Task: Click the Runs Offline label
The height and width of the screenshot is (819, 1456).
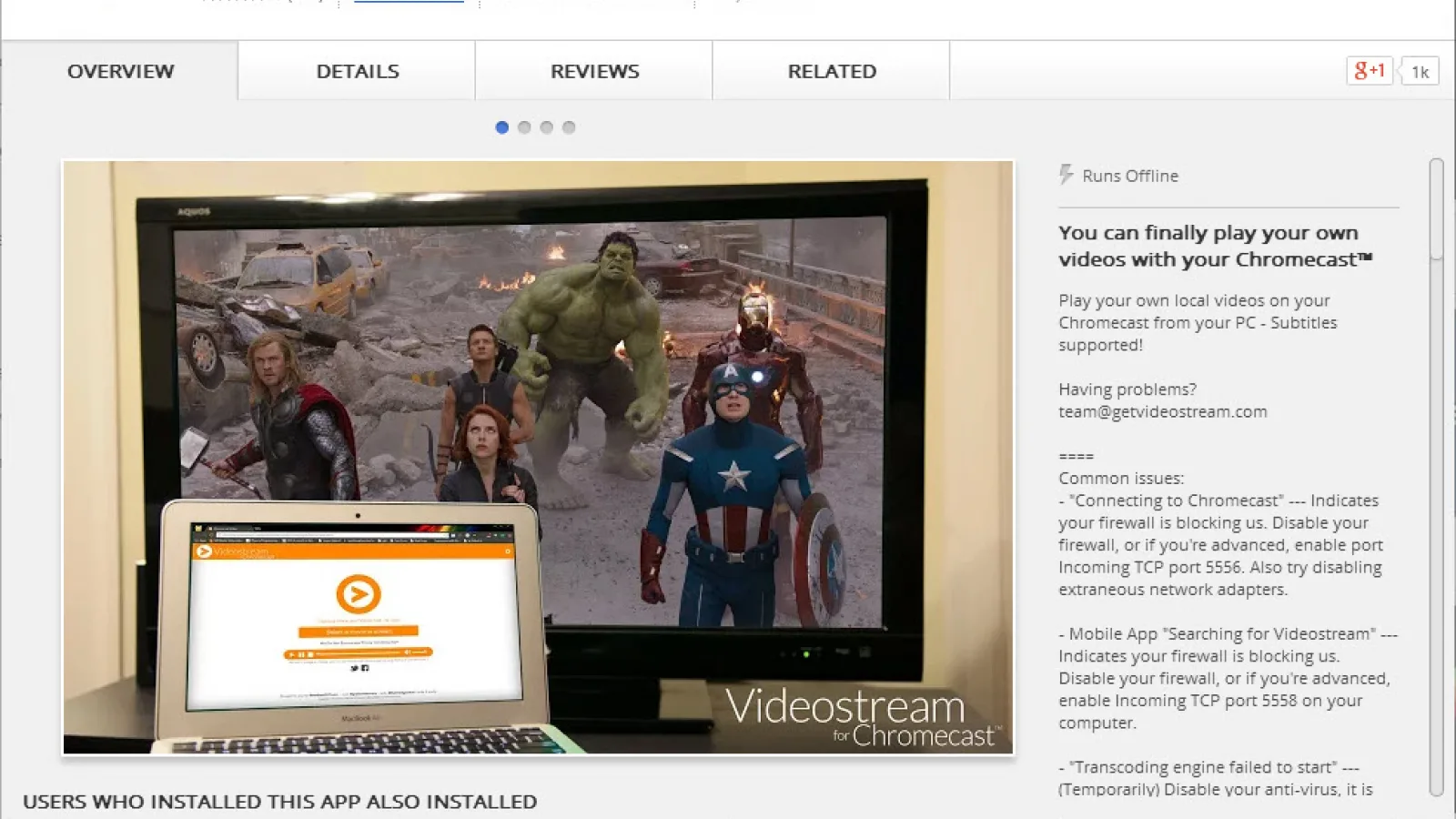Action: pos(1130,176)
